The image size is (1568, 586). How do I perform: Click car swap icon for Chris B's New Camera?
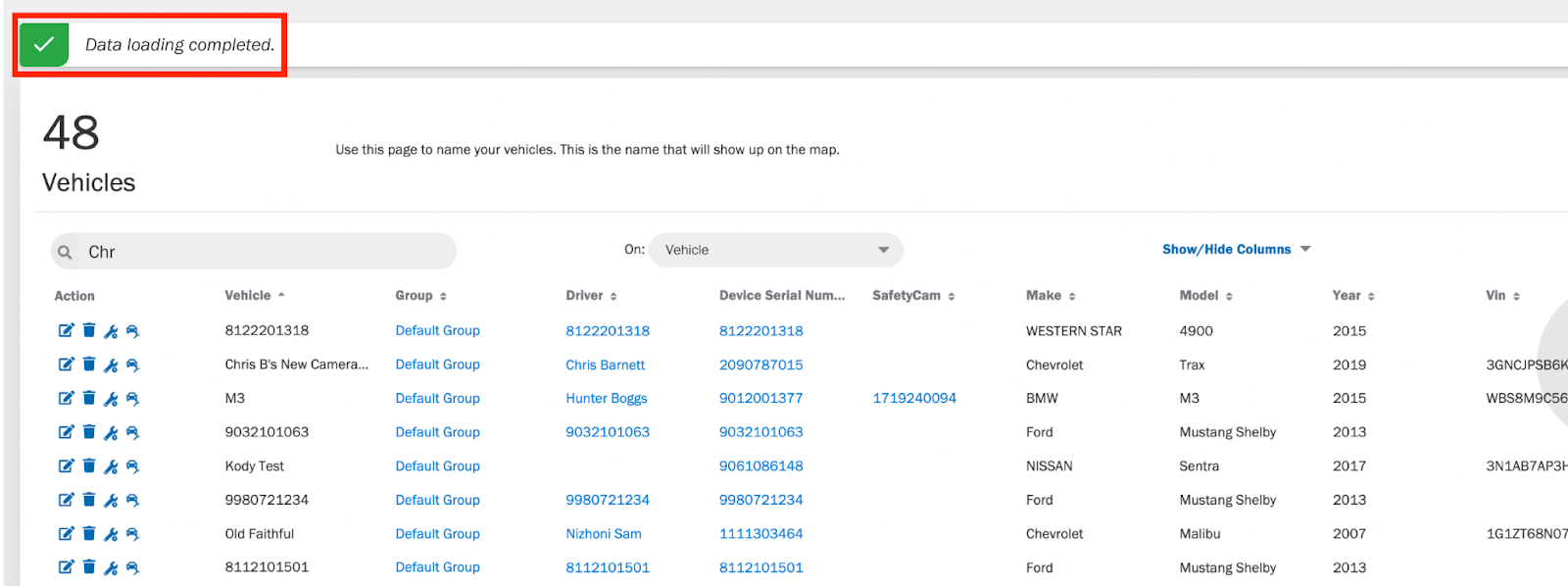132,366
